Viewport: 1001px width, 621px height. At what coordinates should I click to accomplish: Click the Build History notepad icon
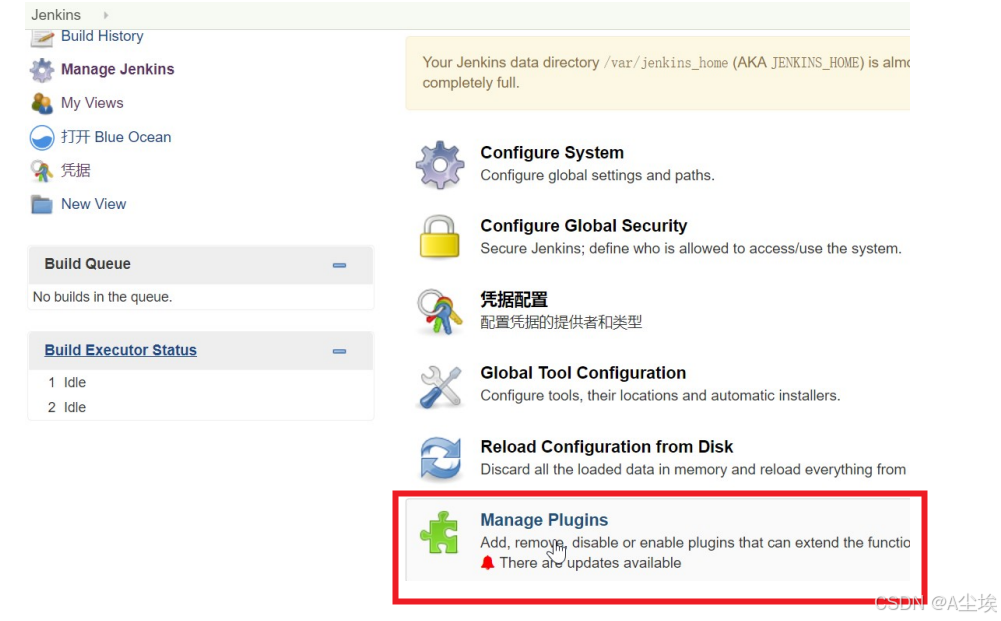(x=42, y=38)
